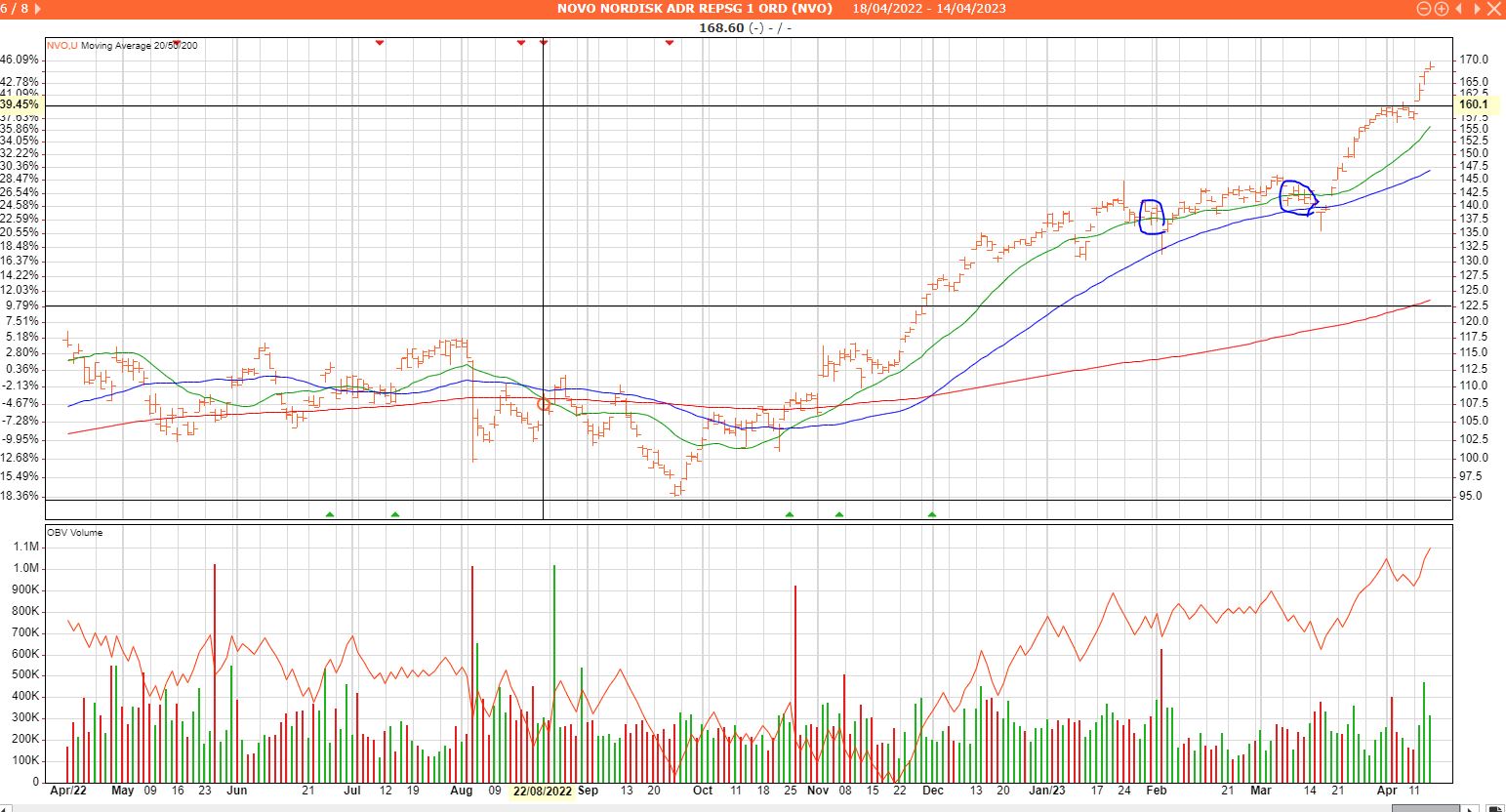Click the red sell marker above August

(521, 43)
